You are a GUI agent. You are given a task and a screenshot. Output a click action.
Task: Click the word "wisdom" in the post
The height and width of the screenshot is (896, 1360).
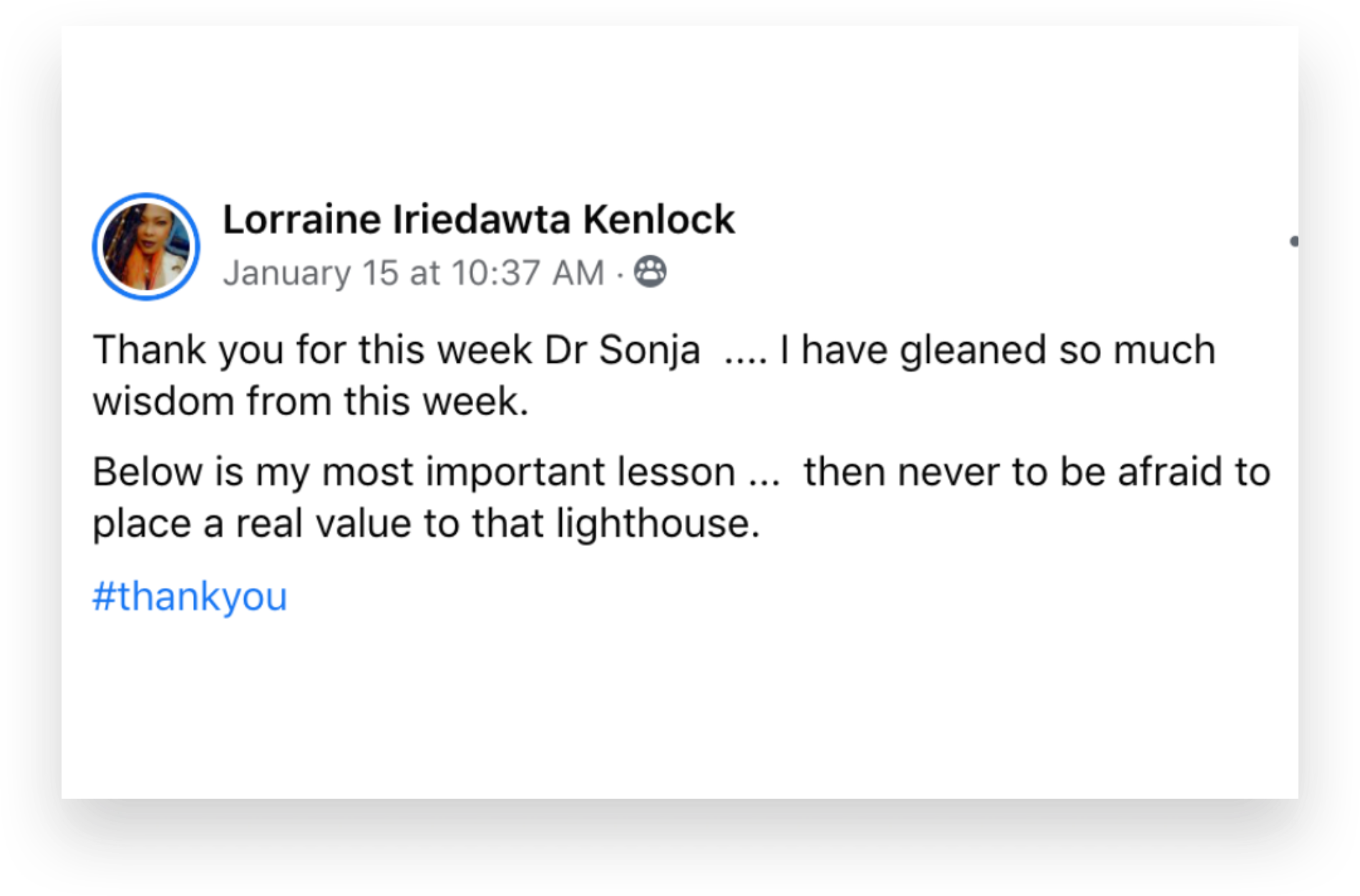[163, 401]
